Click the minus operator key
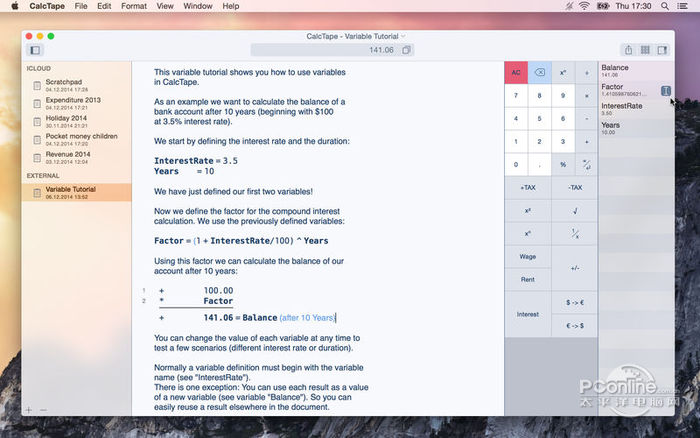Image resolution: width=700 pixels, height=438 pixels. (587, 118)
